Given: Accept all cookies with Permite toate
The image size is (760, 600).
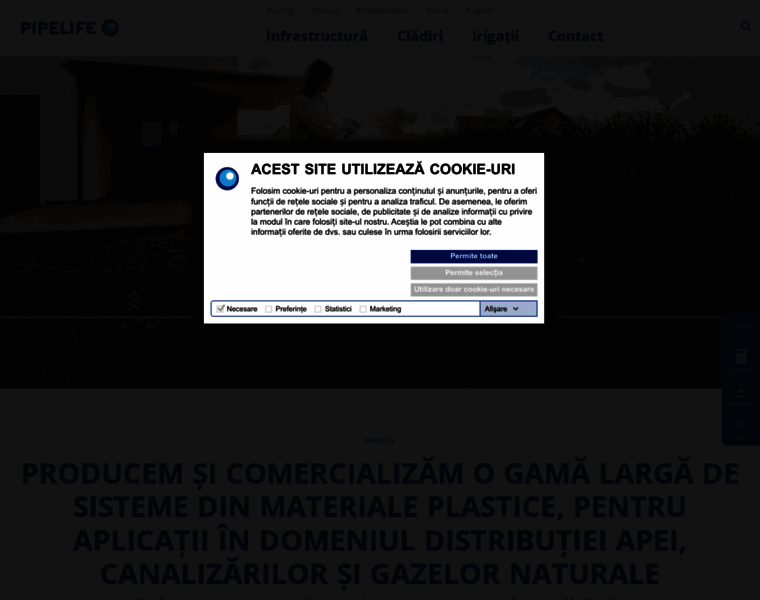Looking at the screenshot, I should pyautogui.click(x=474, y=256).
